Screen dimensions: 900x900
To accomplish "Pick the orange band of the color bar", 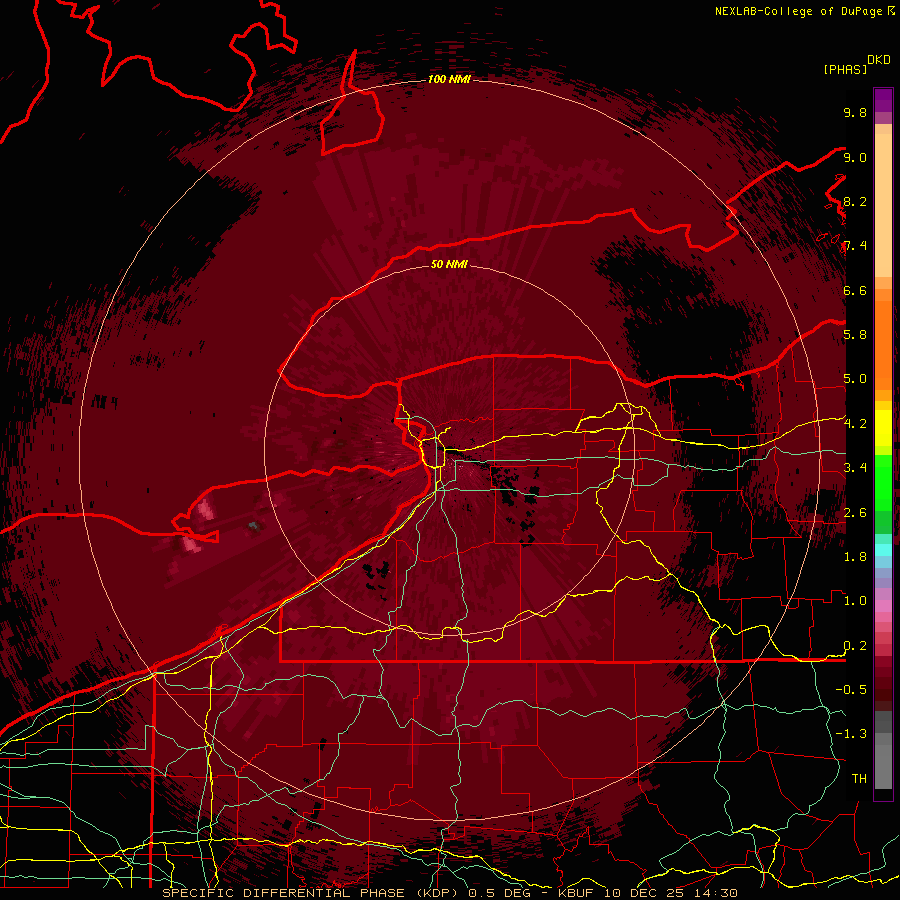I will [x=883, y=344].
